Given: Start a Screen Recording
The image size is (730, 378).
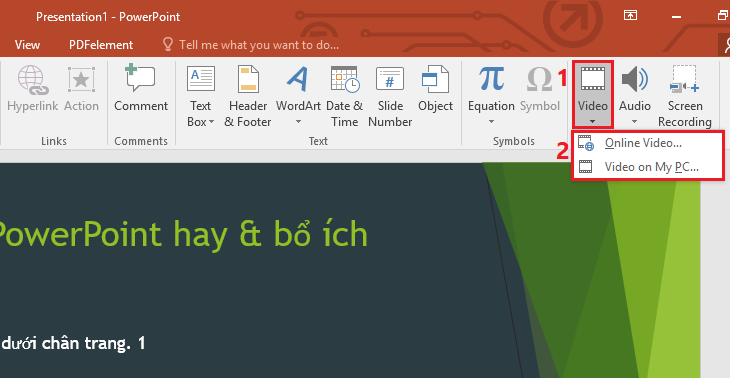Looking at the screenshot, I should point(684,95).
